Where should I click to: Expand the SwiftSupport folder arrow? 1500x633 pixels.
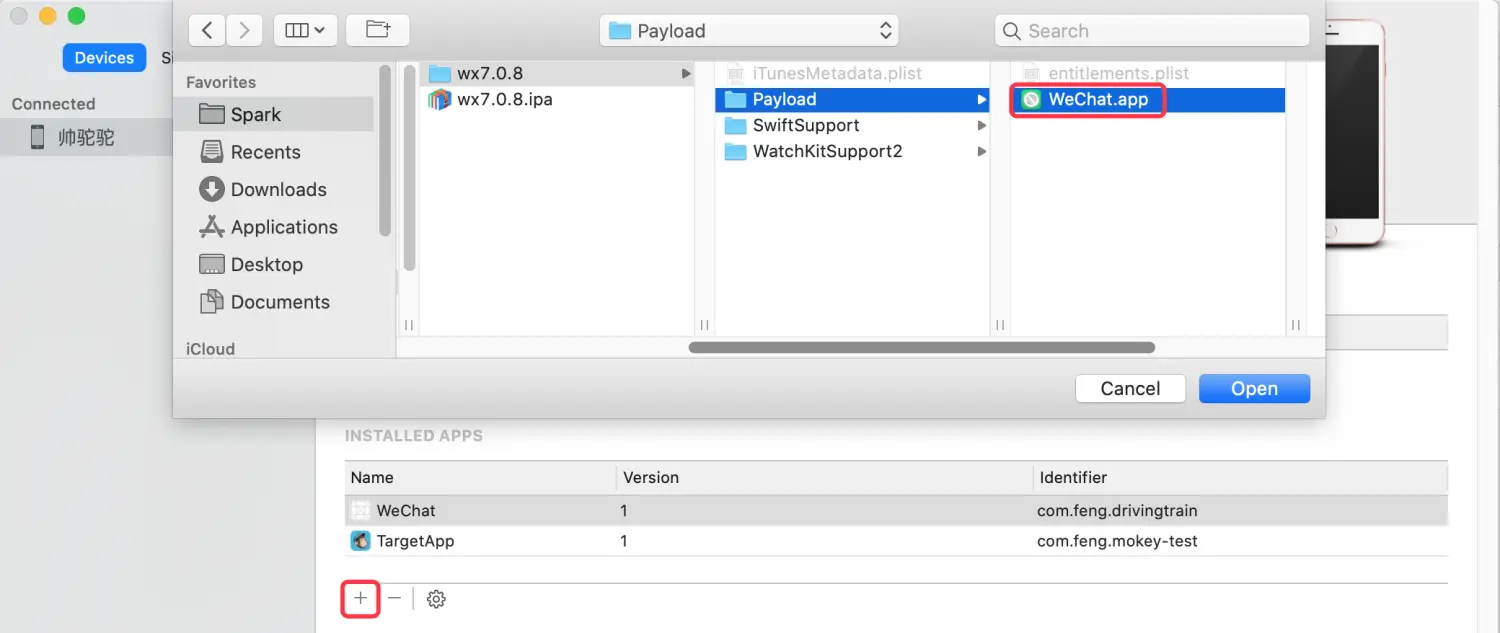(x=982, y=125)
